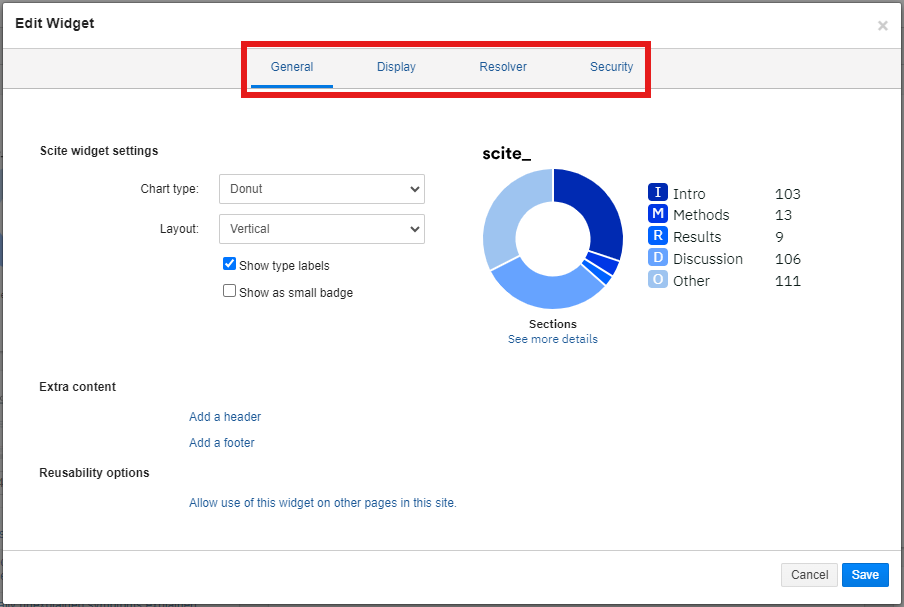Screen dimensions: 904x607
Task: Open the Layout dropdown
Action: 321,229
